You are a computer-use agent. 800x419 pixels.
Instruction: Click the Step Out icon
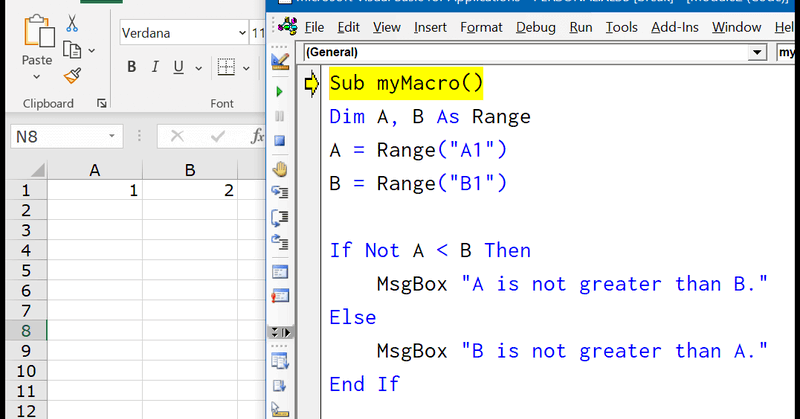[x=280, y=241]
